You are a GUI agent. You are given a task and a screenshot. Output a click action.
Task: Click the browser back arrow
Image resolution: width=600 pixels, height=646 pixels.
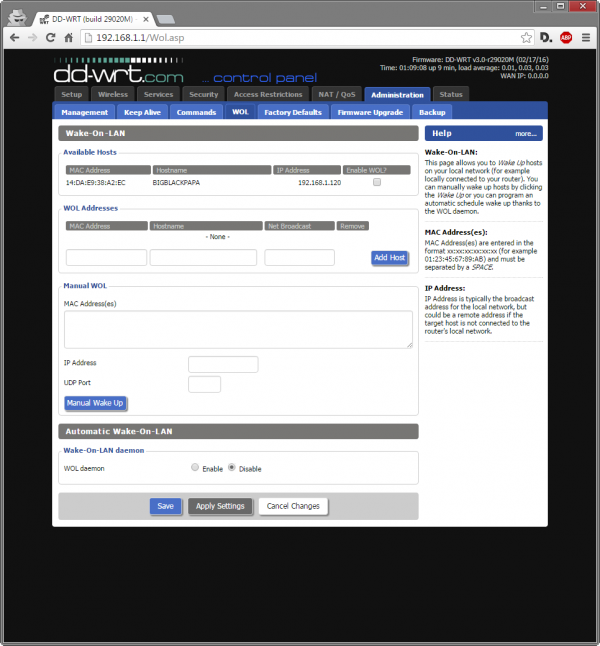coord(14,37)
